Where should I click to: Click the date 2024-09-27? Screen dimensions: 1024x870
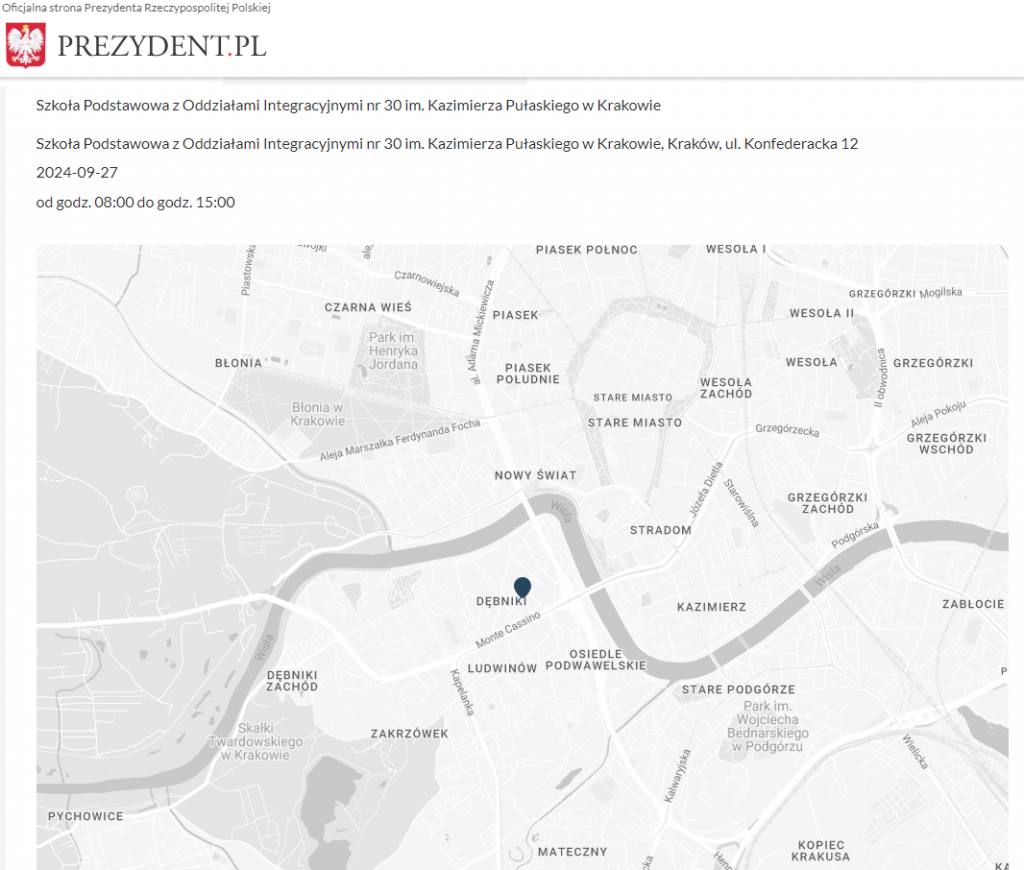click(77, 172)
